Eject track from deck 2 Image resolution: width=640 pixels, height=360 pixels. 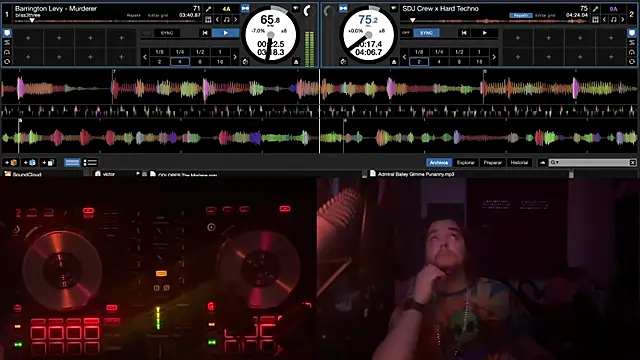click(x=394, y=62)
